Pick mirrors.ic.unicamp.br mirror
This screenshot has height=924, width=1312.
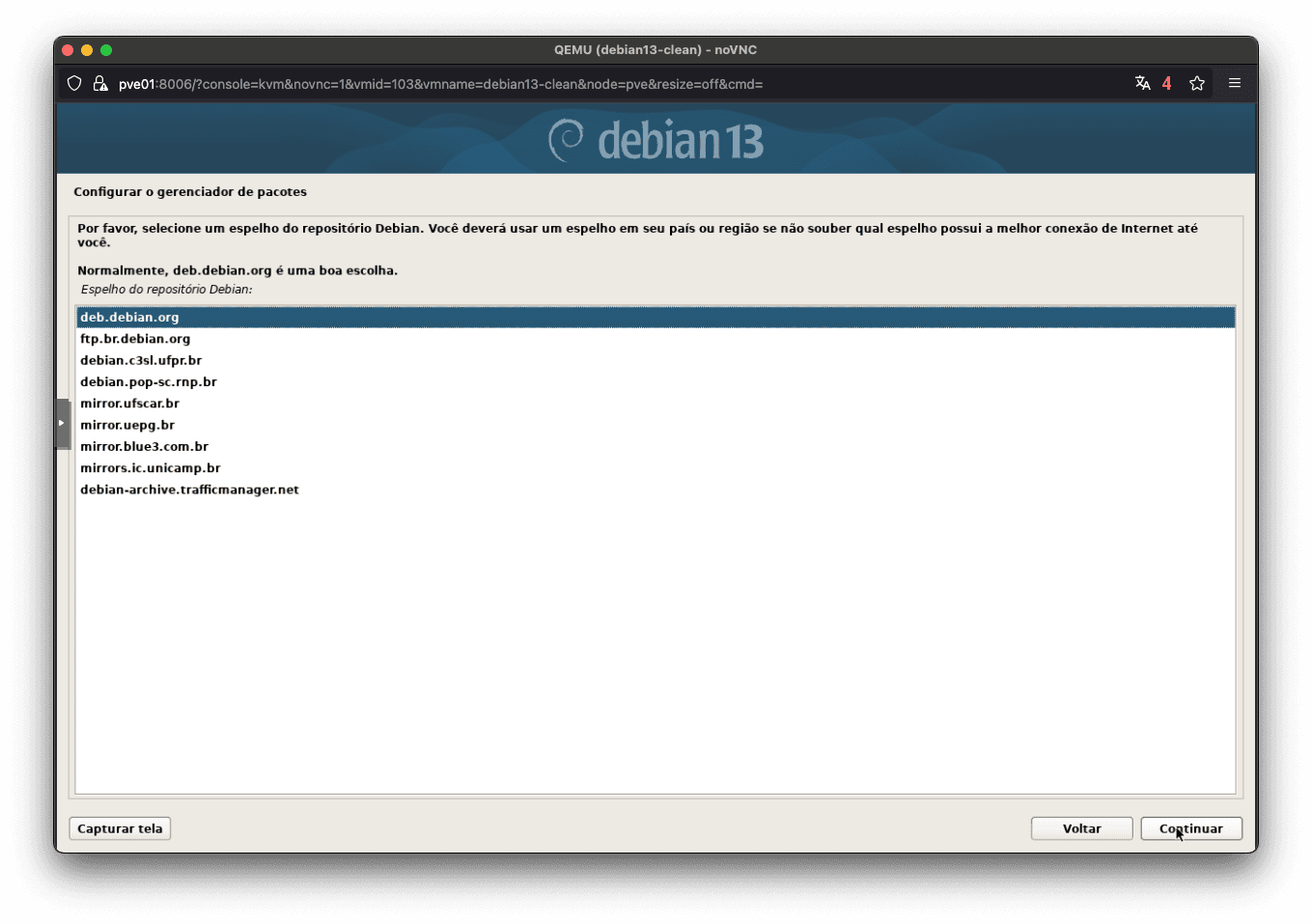pyautogui.click(x=656, y=468)
